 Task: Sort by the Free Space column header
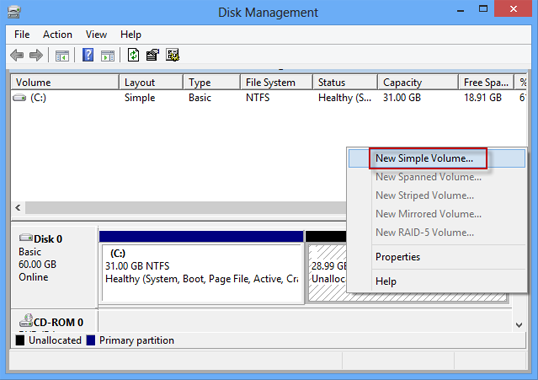pyautogui.click(x=486, y=82)
